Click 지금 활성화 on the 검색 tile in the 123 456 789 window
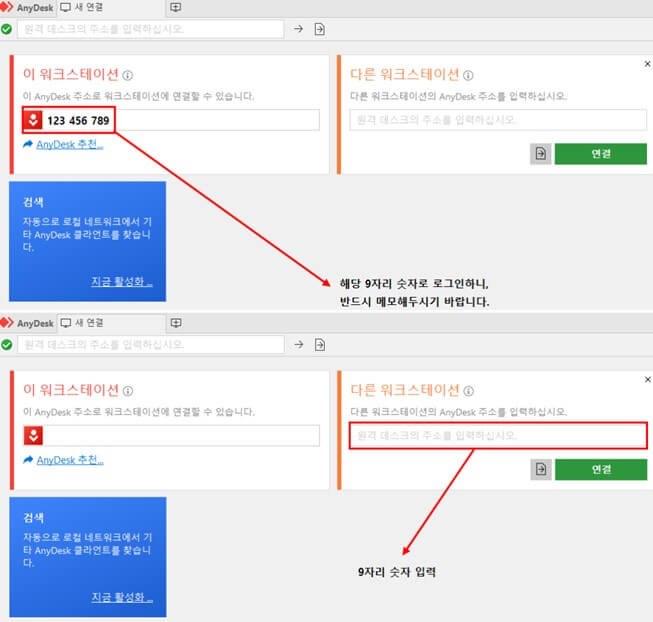This screenshot has width=653, height=622. point(122,282)
